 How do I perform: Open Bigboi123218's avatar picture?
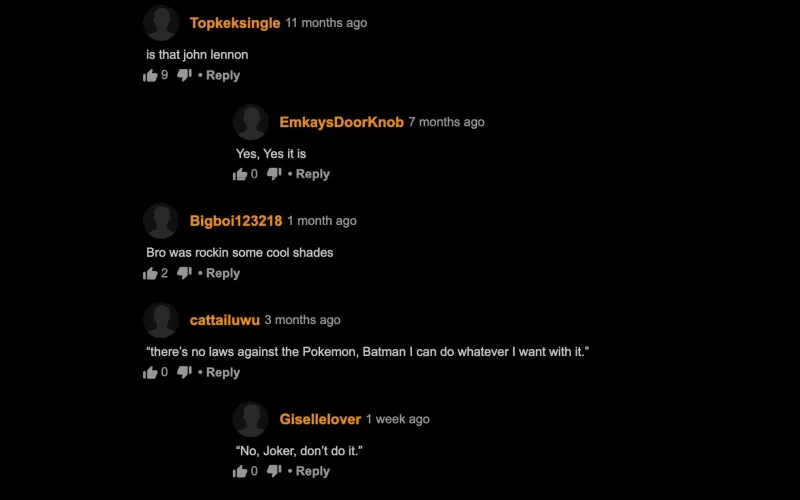161,221
